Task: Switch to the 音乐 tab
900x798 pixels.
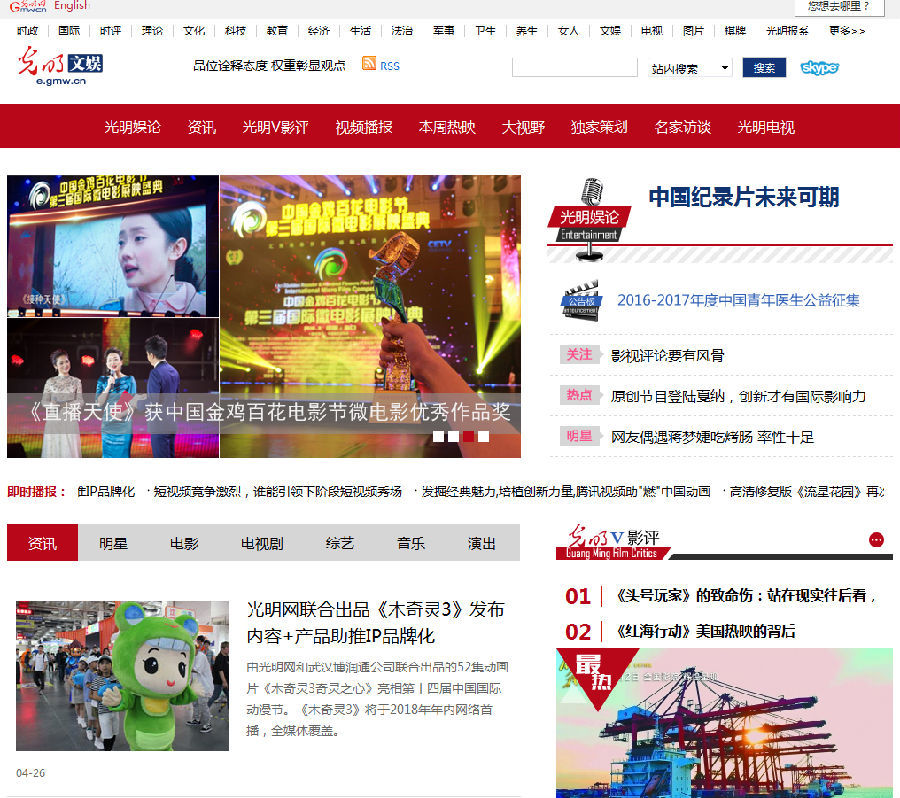Action: [411, 543]
